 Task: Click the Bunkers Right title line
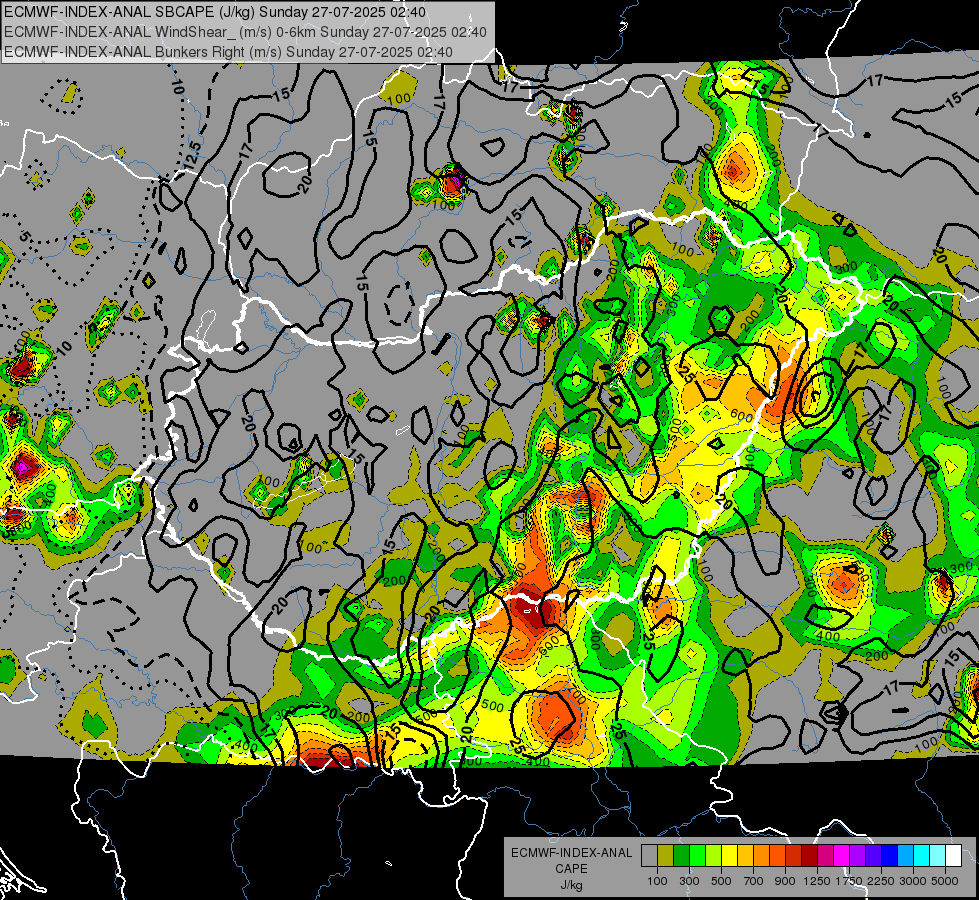(228, 52)
